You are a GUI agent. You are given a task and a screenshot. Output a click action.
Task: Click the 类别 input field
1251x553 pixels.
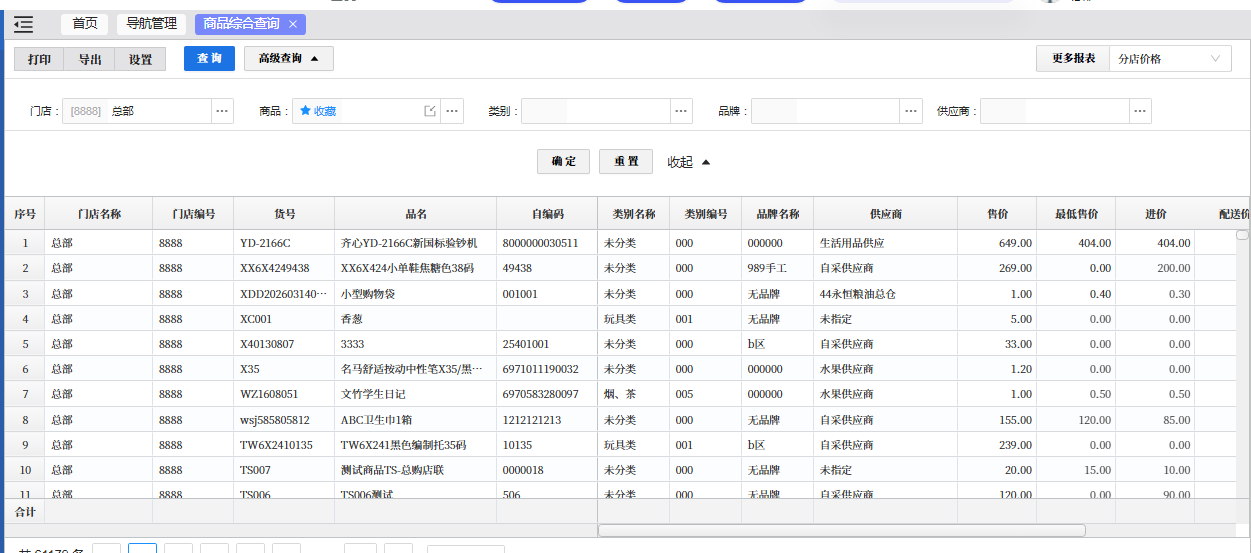click(595, 111)
